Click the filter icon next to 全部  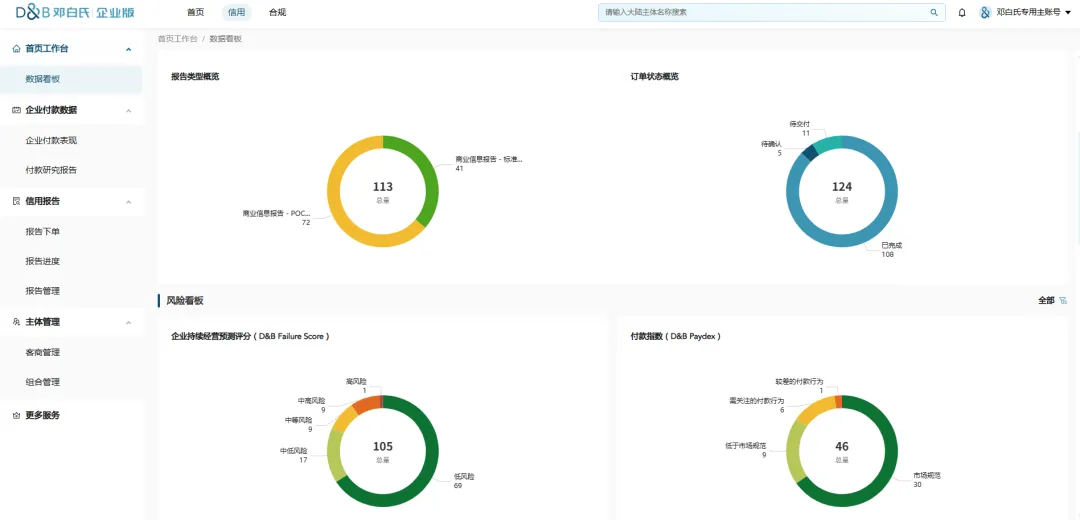pos(1063,300)
